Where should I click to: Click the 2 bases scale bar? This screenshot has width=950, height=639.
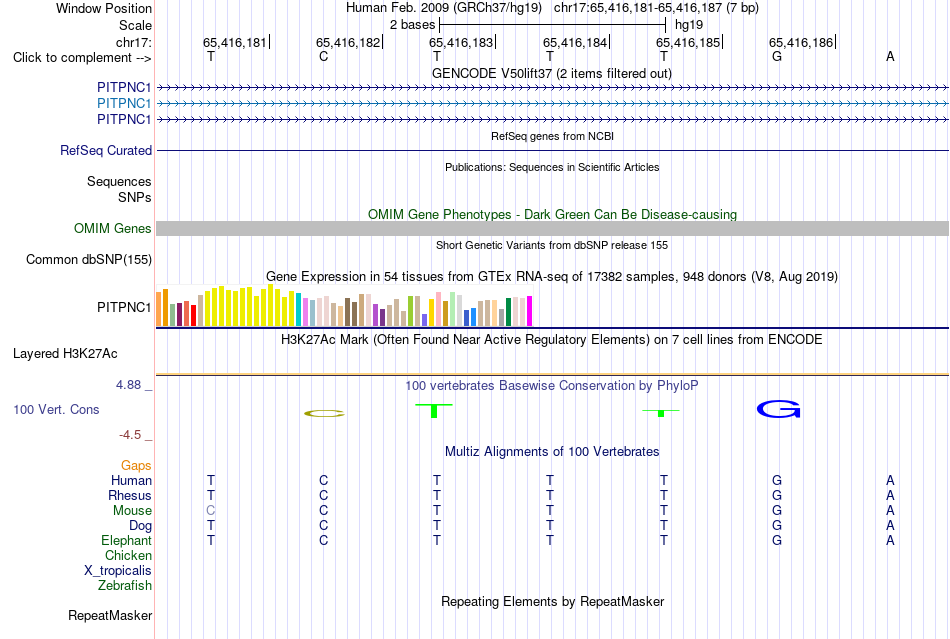coord(553,25)
